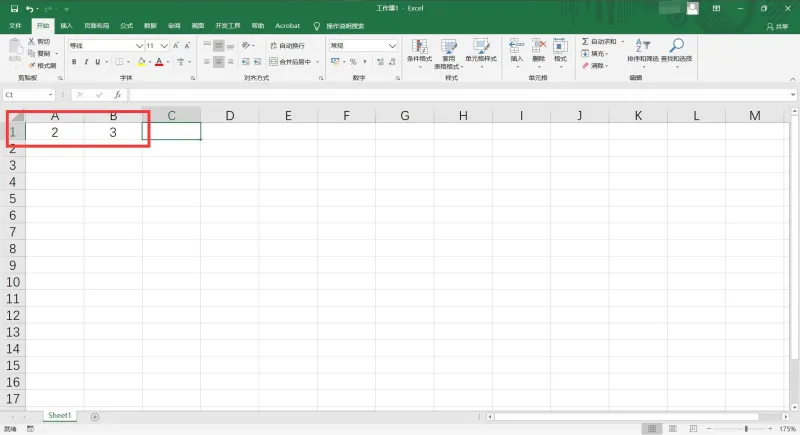Click 合并后居中 (Merge & Center)
Screen dimensions: 800x435
tap(290, 62)
